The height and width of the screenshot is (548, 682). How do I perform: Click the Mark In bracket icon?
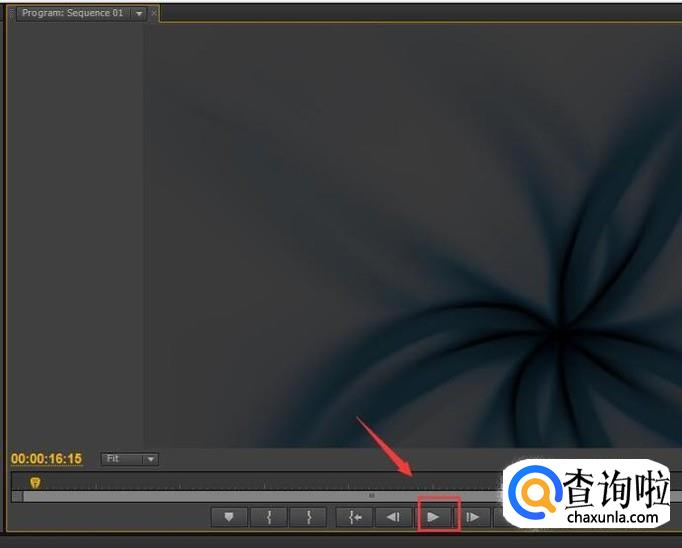[x=269, y=517]
